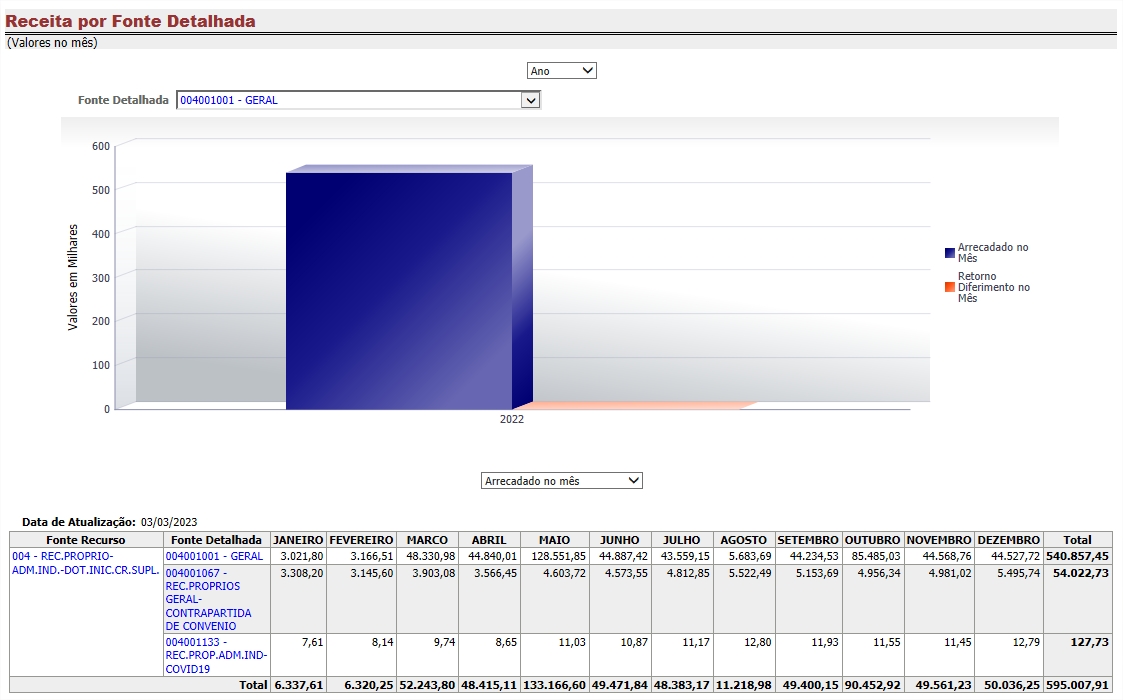Screen dimensions: 1123x700
Task: Click the blue Arrecadado no Mês legend swatch
Action: 950,253
